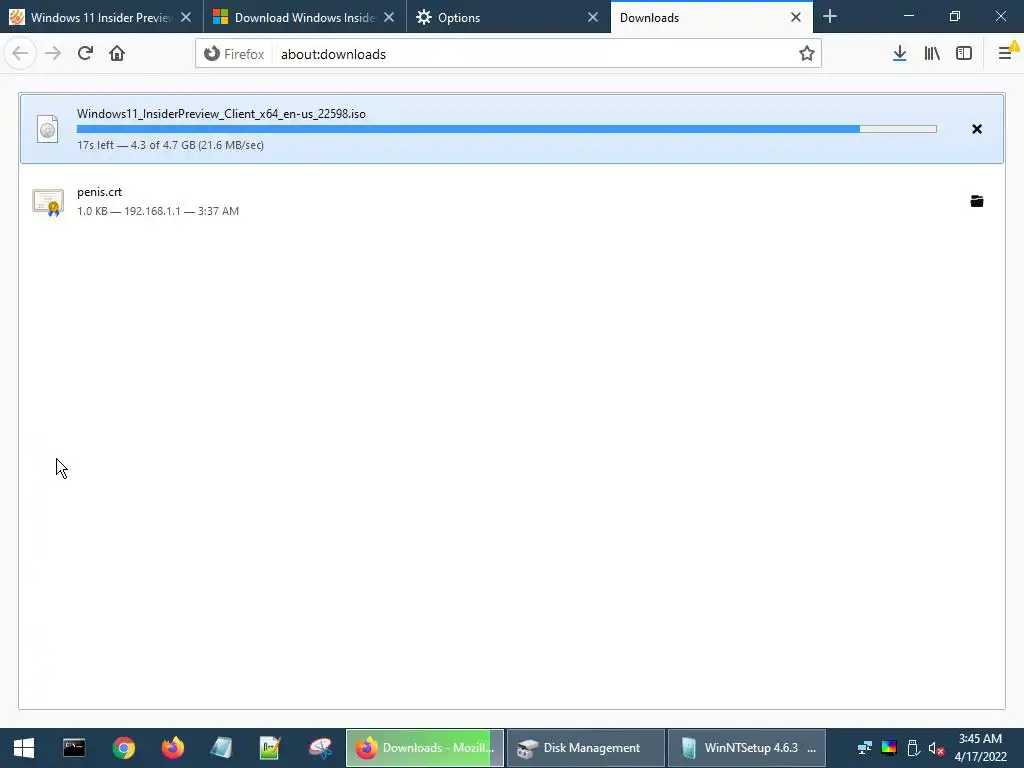Switch to Download Windows Insider tab
The image size is (1024, 768).
pyautogui.click(x=304, y=17)
